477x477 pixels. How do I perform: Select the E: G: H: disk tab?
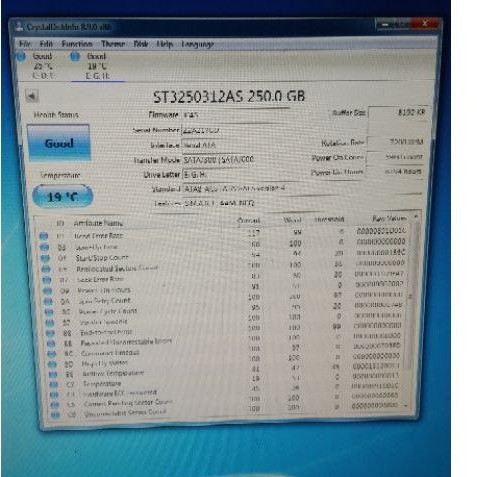[x=98, y=66]
